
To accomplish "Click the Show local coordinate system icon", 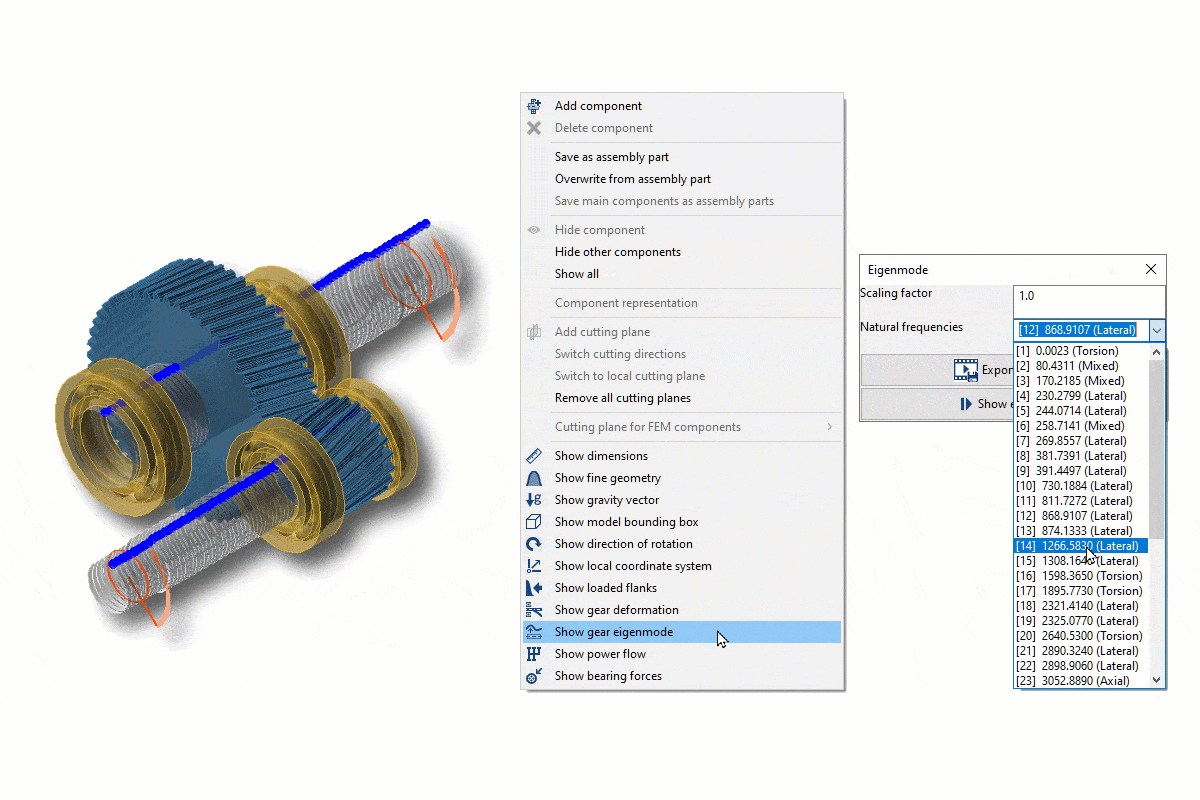I will coord(534,566).
